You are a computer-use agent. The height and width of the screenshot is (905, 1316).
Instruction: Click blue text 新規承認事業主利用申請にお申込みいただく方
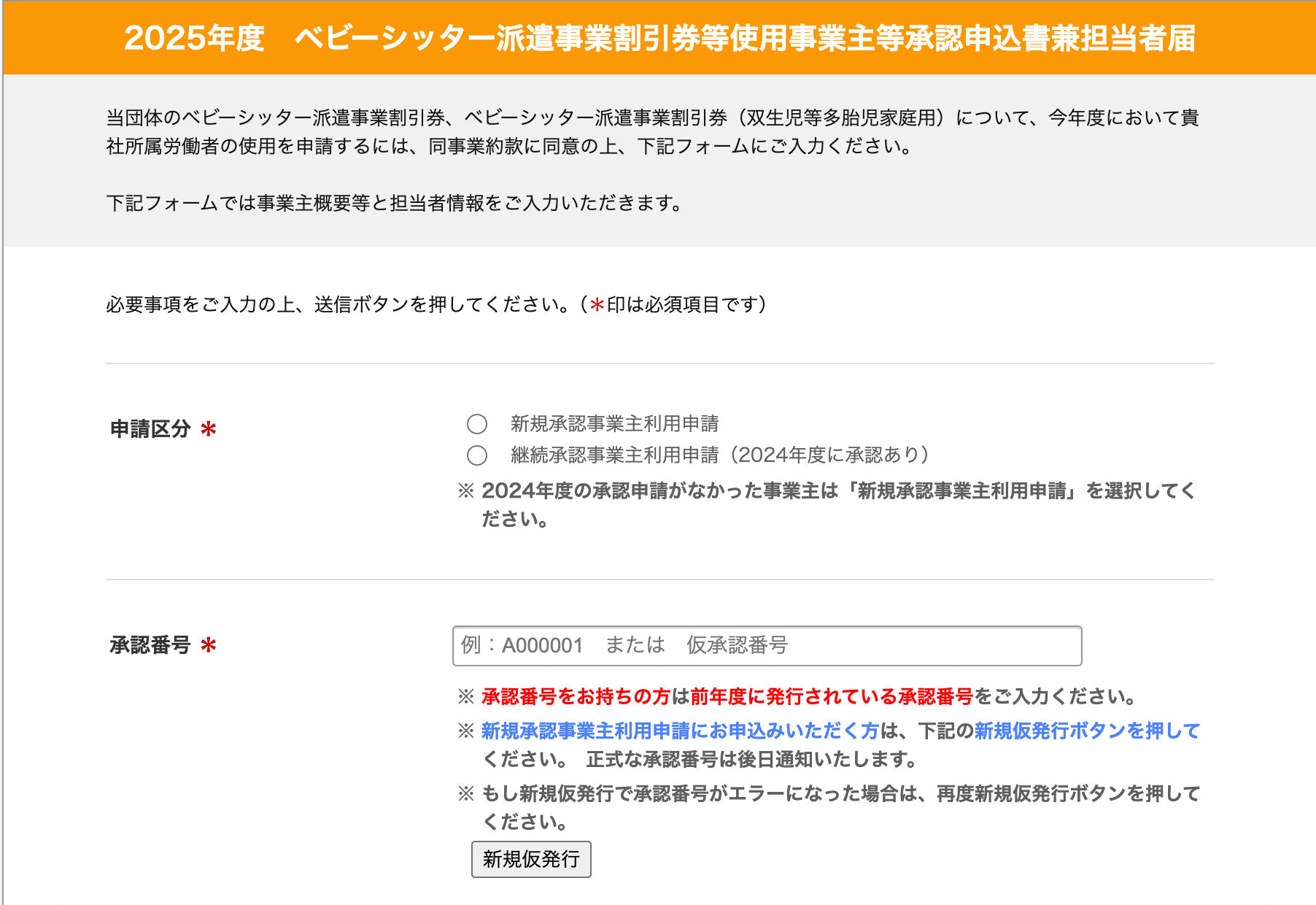pos(680,731)
